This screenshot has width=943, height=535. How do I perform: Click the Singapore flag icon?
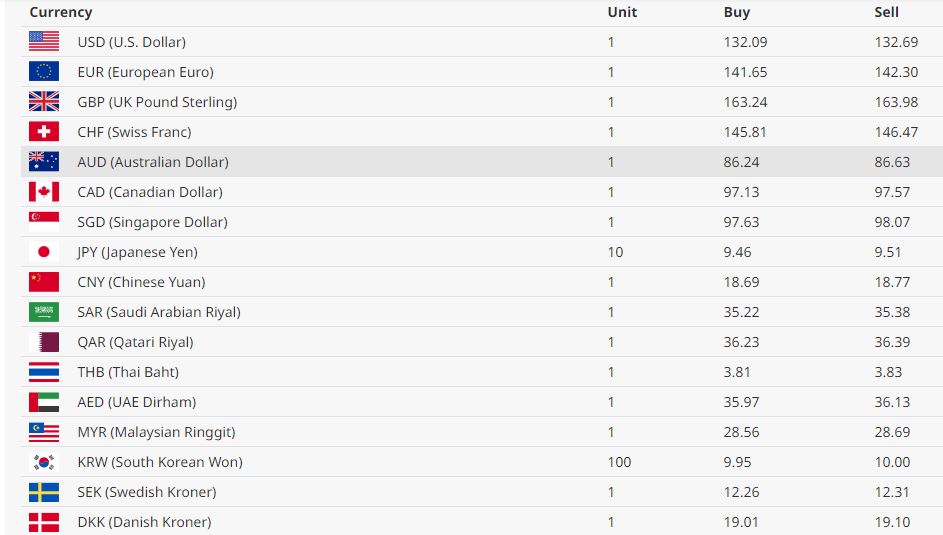[44, 222]
